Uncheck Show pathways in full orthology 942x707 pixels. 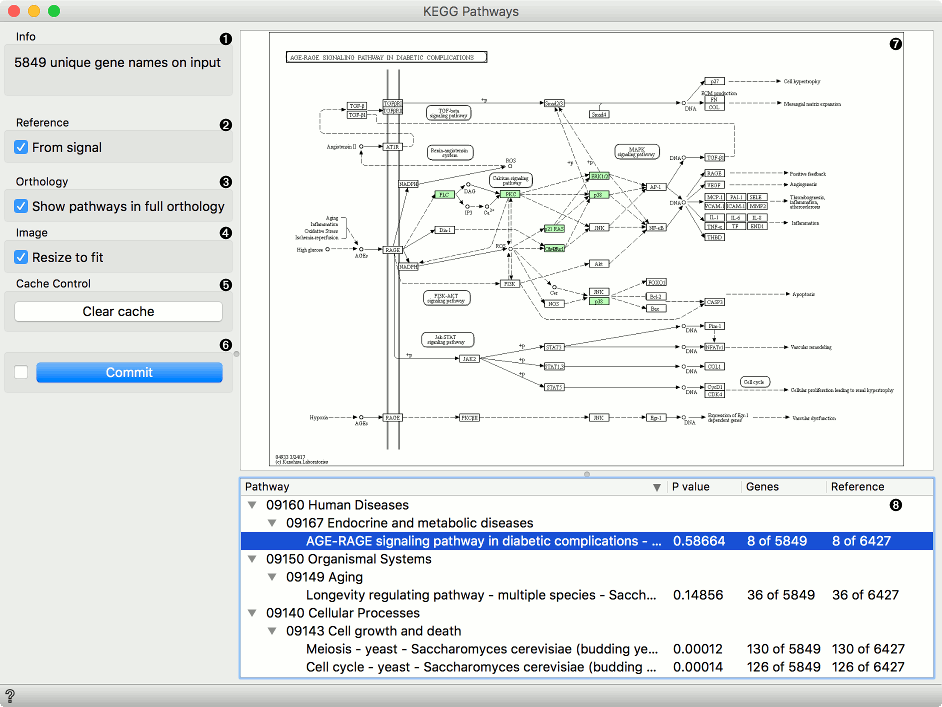tap(21, 206)
